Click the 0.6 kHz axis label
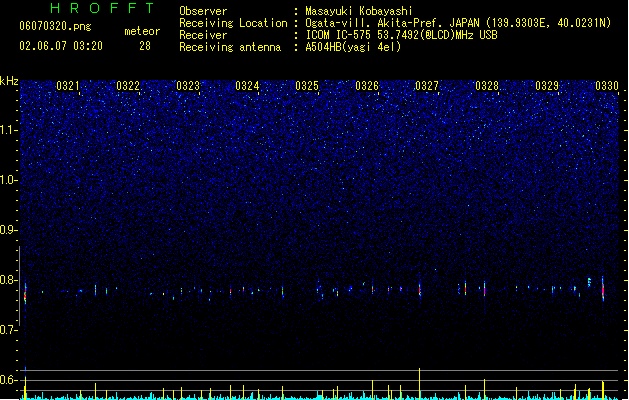 point(9,380)
